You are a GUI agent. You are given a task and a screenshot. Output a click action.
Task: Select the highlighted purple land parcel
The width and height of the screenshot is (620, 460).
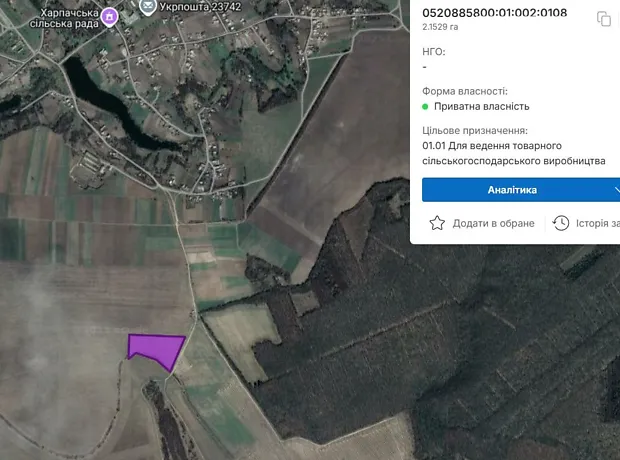pos(155,349)
